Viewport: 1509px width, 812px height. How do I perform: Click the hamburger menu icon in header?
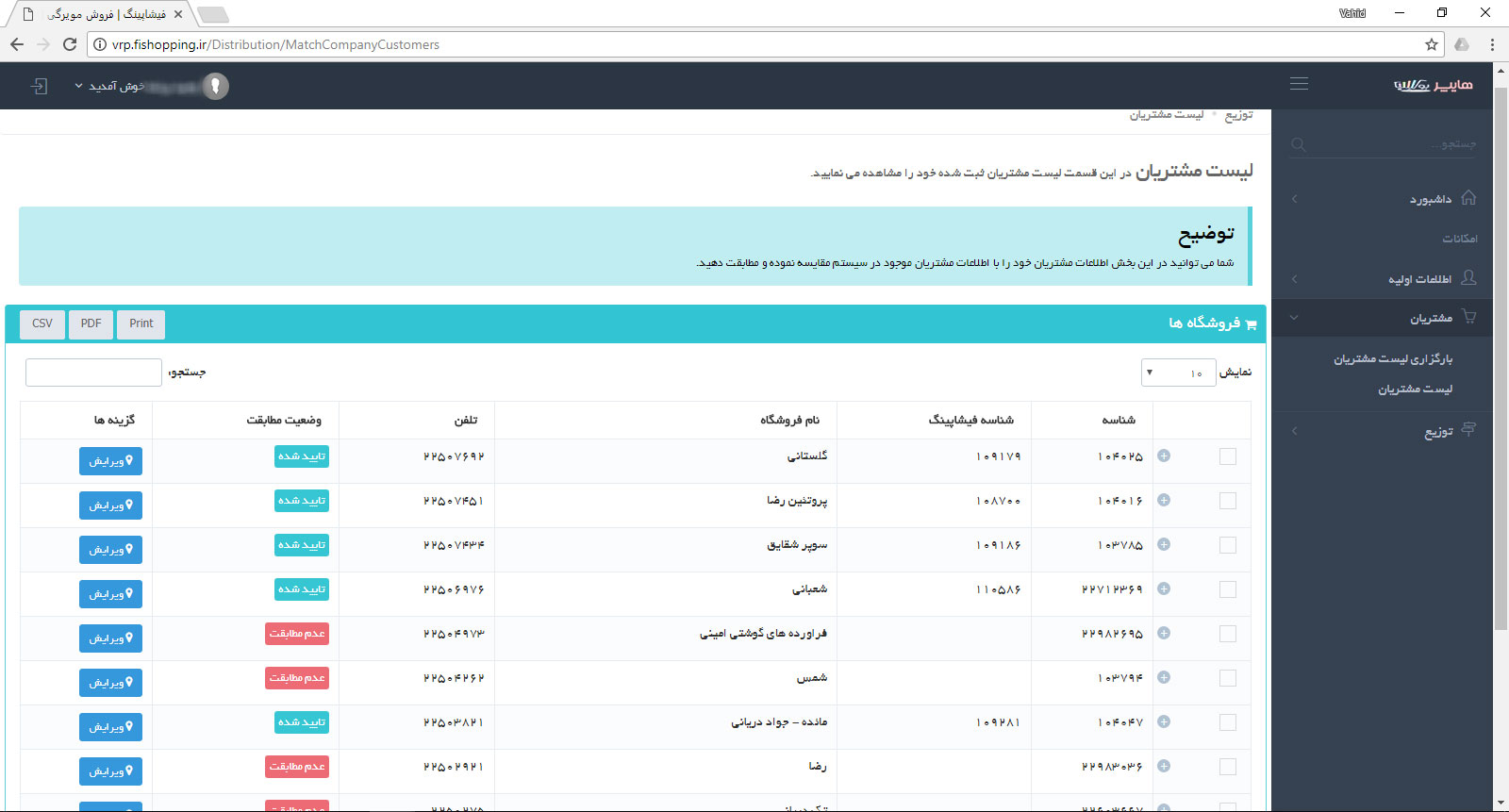pyautogui.click(x=1299, y=84)
